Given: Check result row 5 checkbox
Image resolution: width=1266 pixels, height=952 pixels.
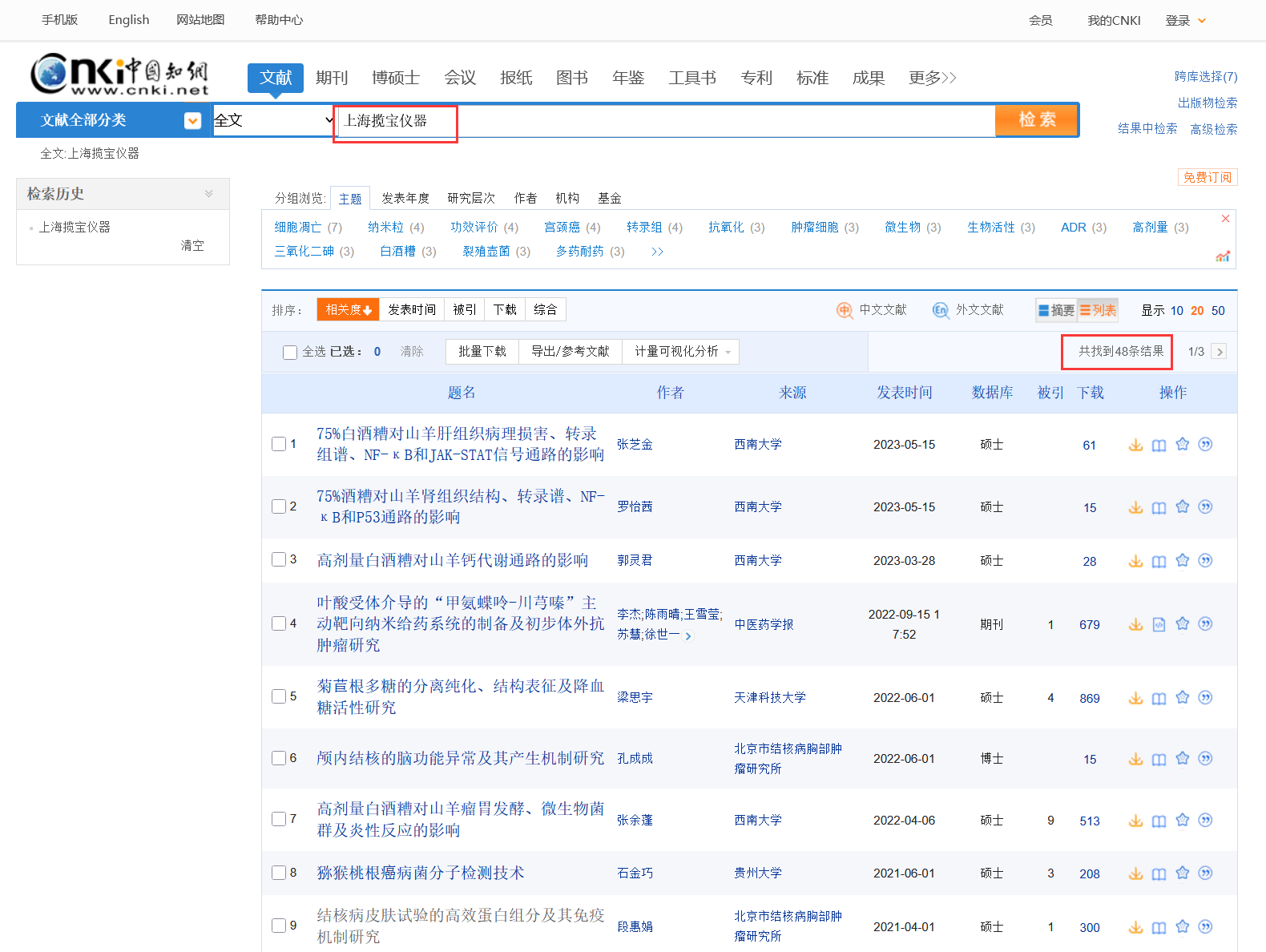Looking at the screenshot, I should (x=279, y=696).
